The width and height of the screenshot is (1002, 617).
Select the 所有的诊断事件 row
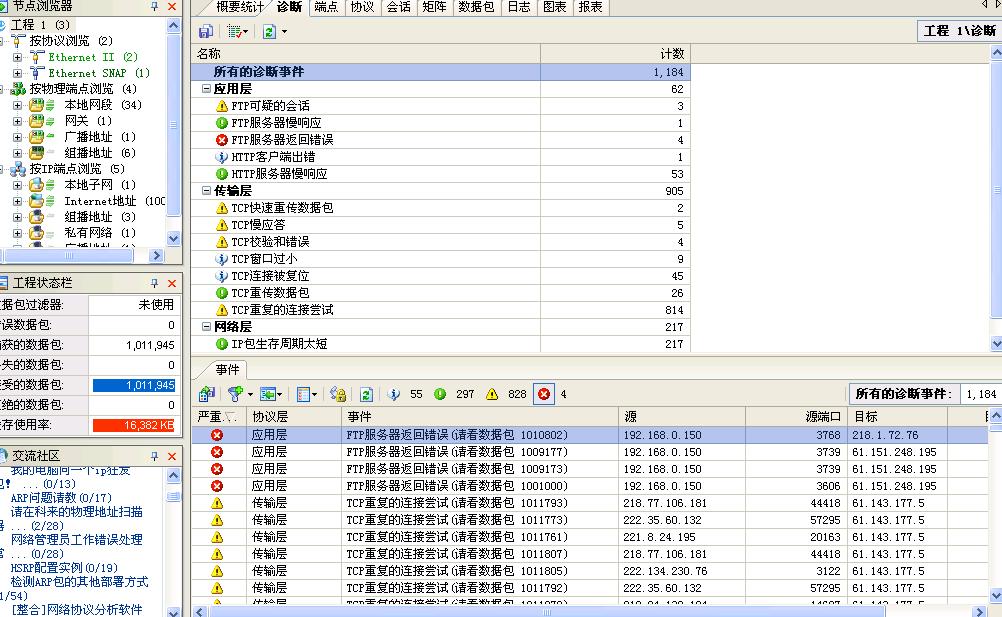441,72
